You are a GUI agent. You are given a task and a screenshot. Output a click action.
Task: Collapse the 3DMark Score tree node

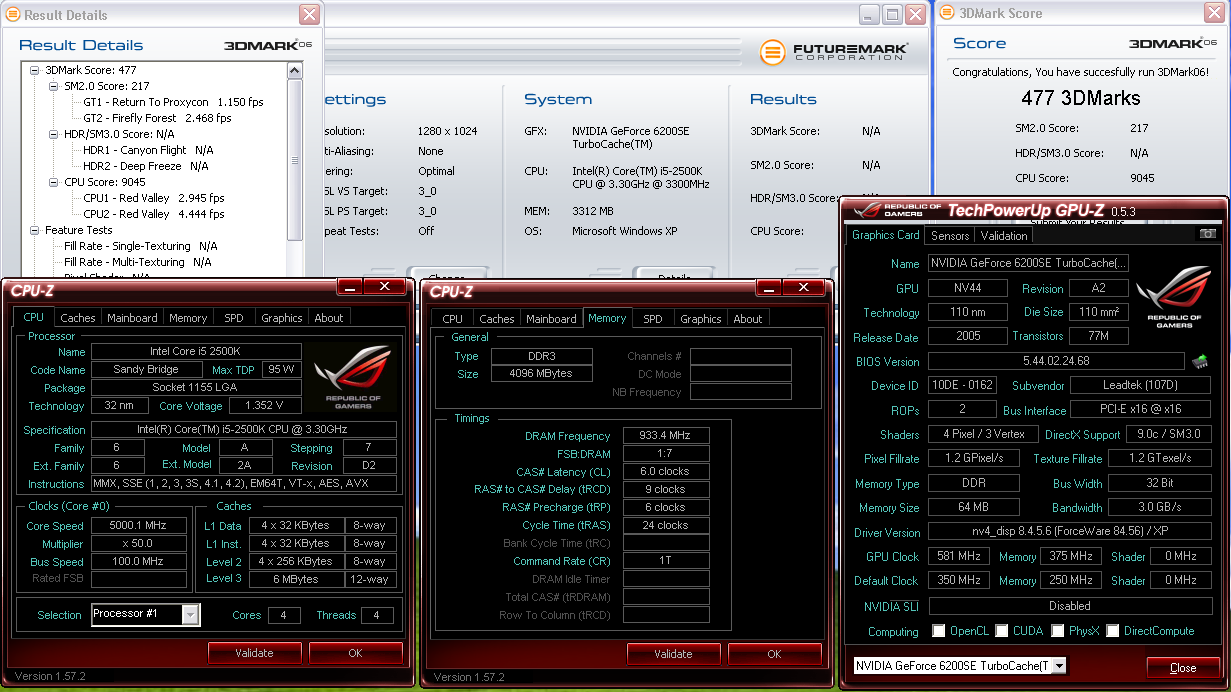click(35, 70)
